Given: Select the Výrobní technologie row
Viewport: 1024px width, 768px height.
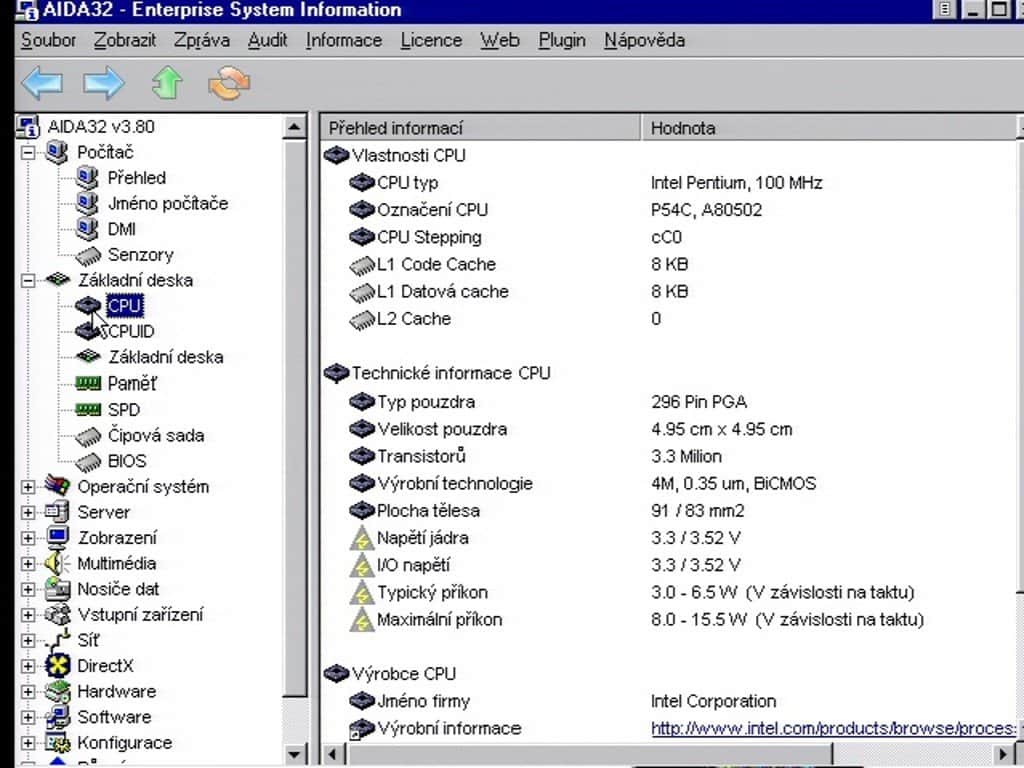Looking at the screenshot, I should pos(669,484).
